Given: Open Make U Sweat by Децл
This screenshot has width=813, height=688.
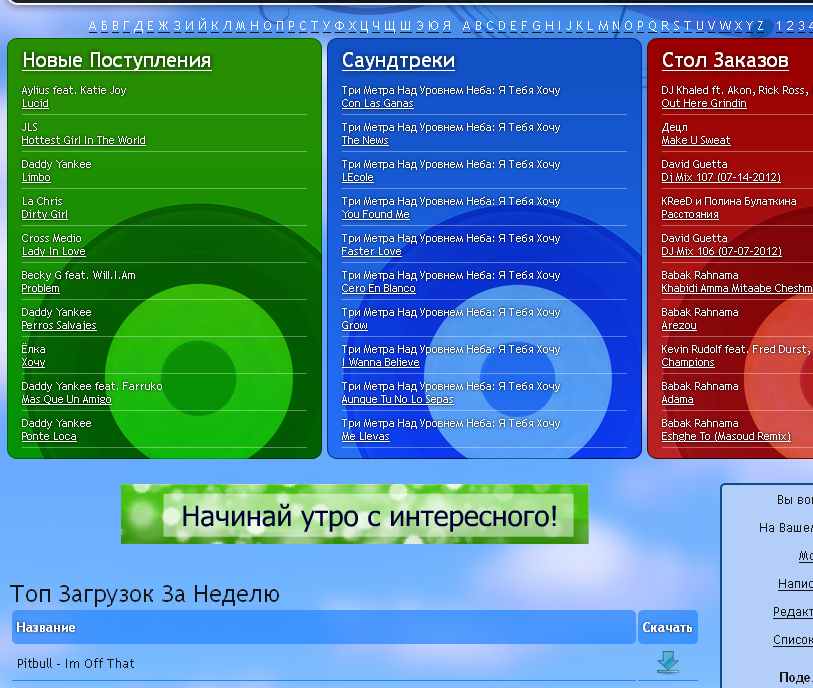Looking at the screenshot, I should click(695, 141).
